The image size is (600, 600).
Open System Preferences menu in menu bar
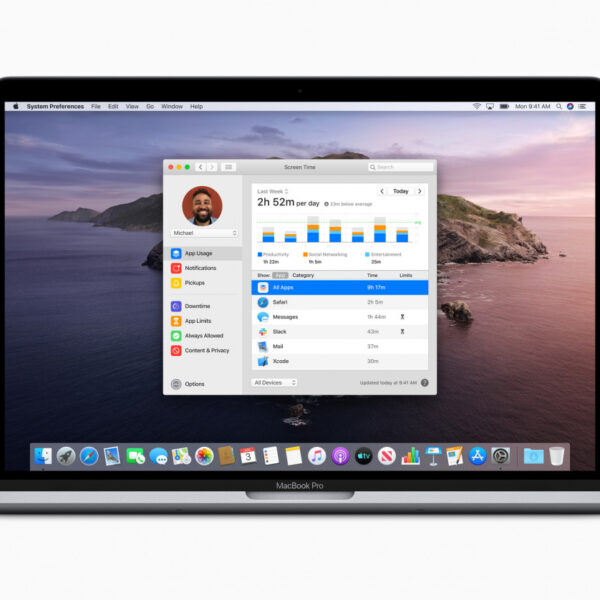pyautogui.click(x=55, y=106)
